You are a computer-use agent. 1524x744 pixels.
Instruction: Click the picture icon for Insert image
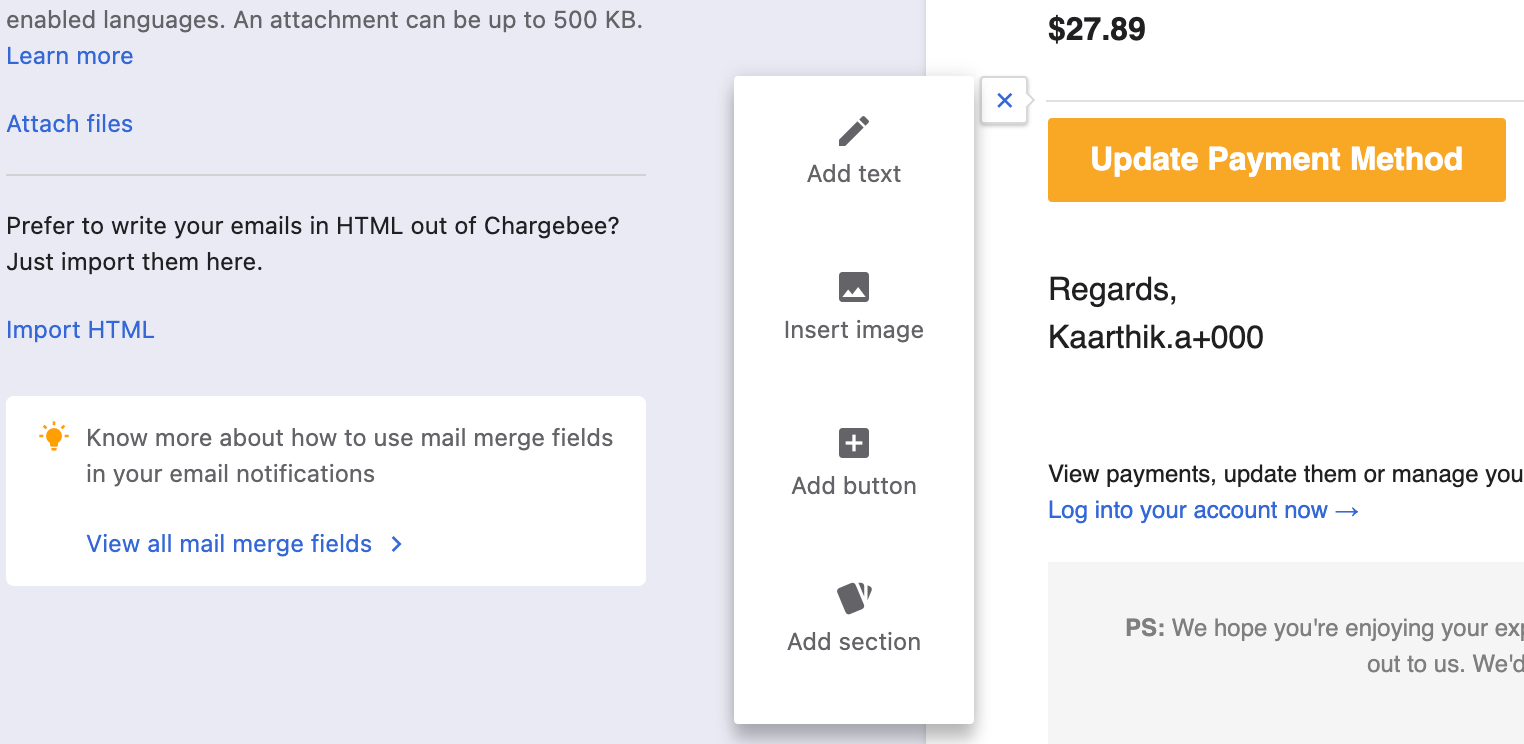pyautogui.click(x=853, y=287)
